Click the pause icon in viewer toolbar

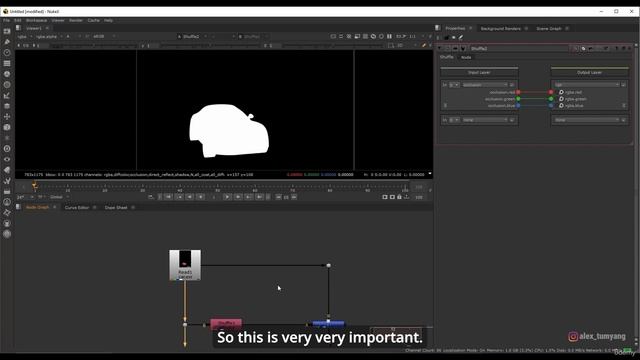point(389,36)
